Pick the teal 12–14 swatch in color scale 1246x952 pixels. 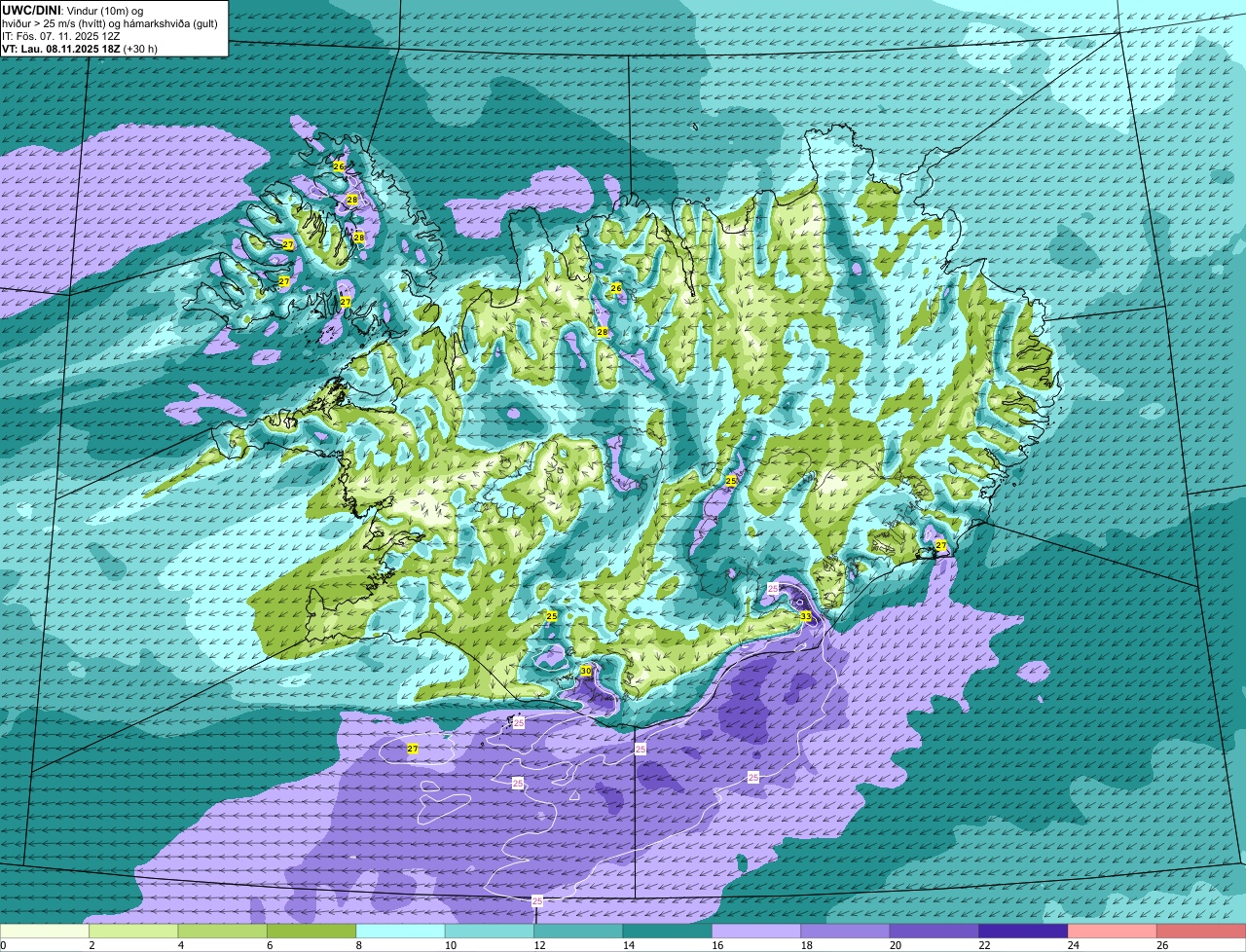578,932
